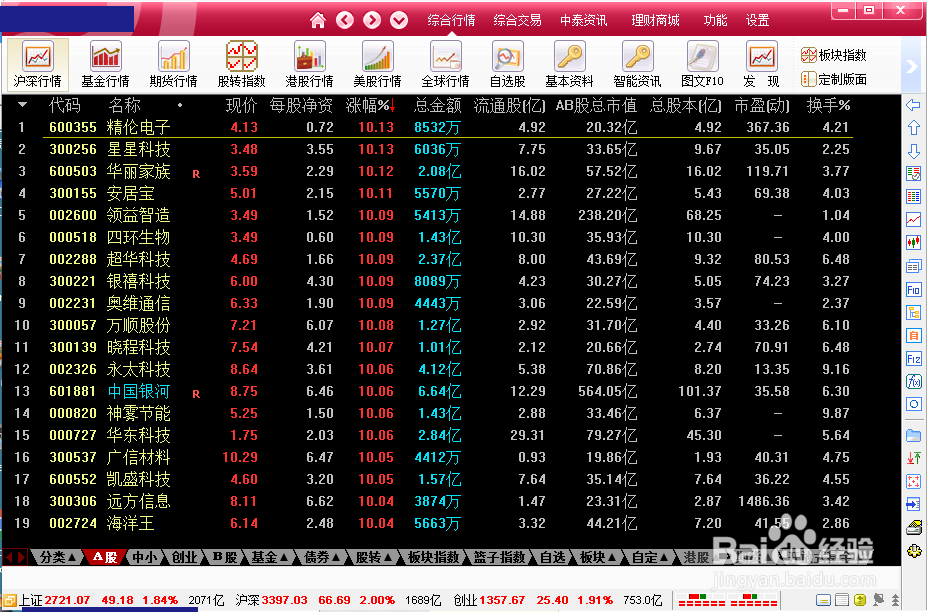Open 基金行情 fund quotes
The image size is (928, 612).
point(105,65)
